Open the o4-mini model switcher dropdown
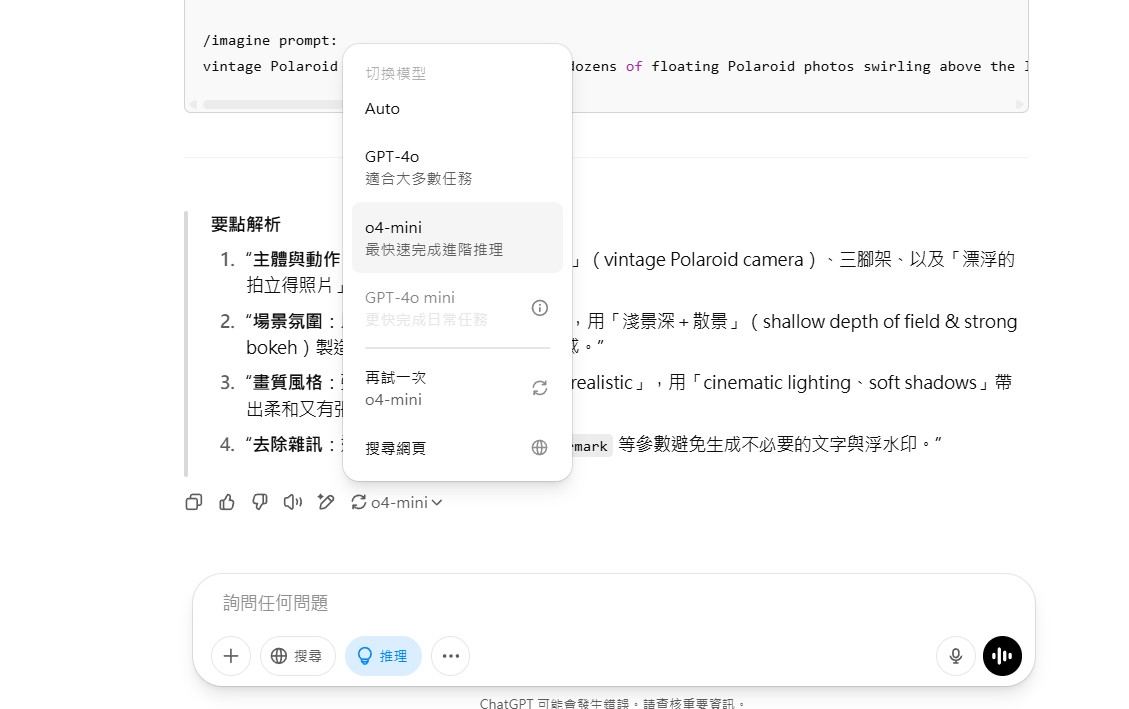The image size is (1129, 709). pyautogui.click(x=397, y=502)
